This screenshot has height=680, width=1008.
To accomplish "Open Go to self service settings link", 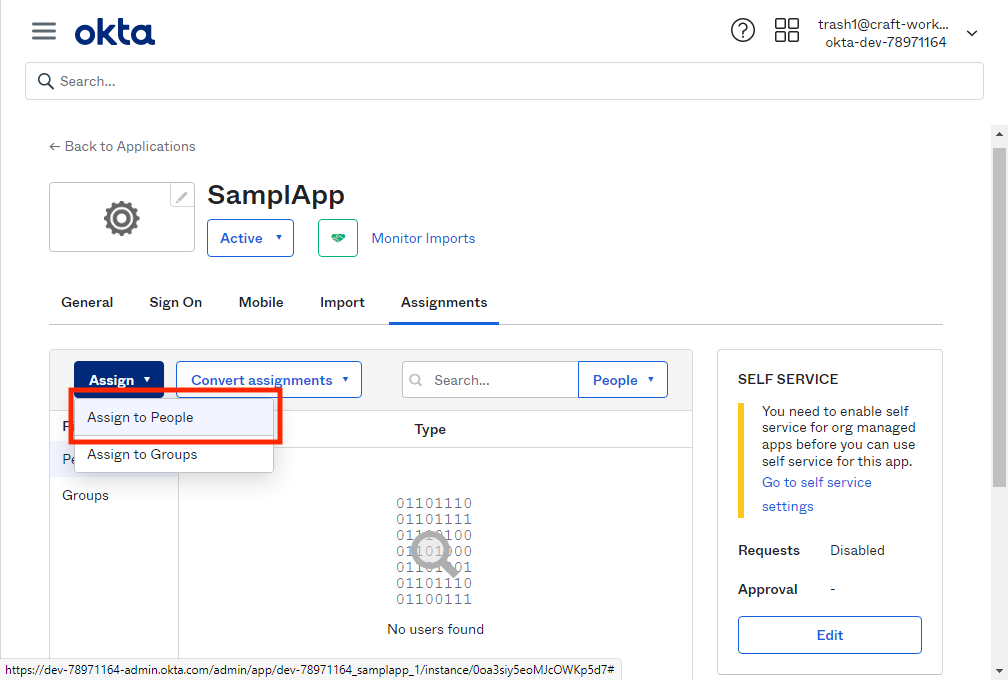I will coord(816,494).
